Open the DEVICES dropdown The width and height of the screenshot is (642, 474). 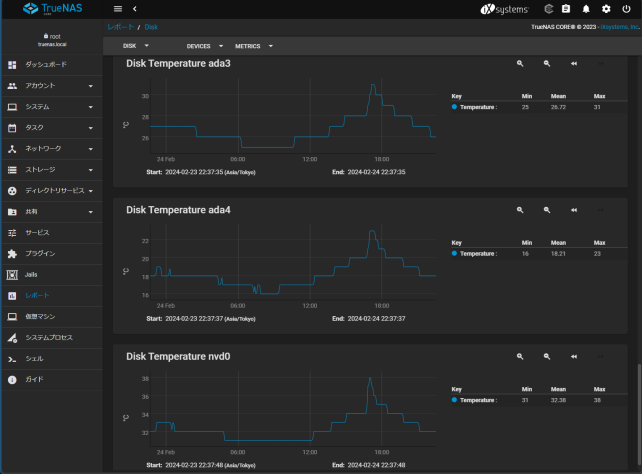[x=205, y=46]
